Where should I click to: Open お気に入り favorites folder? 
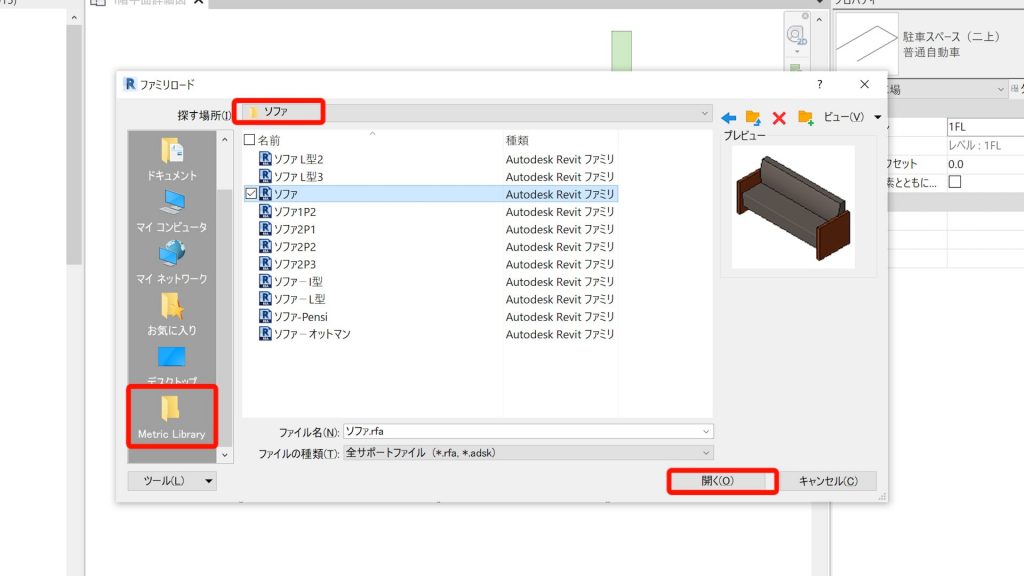[172, 314]
